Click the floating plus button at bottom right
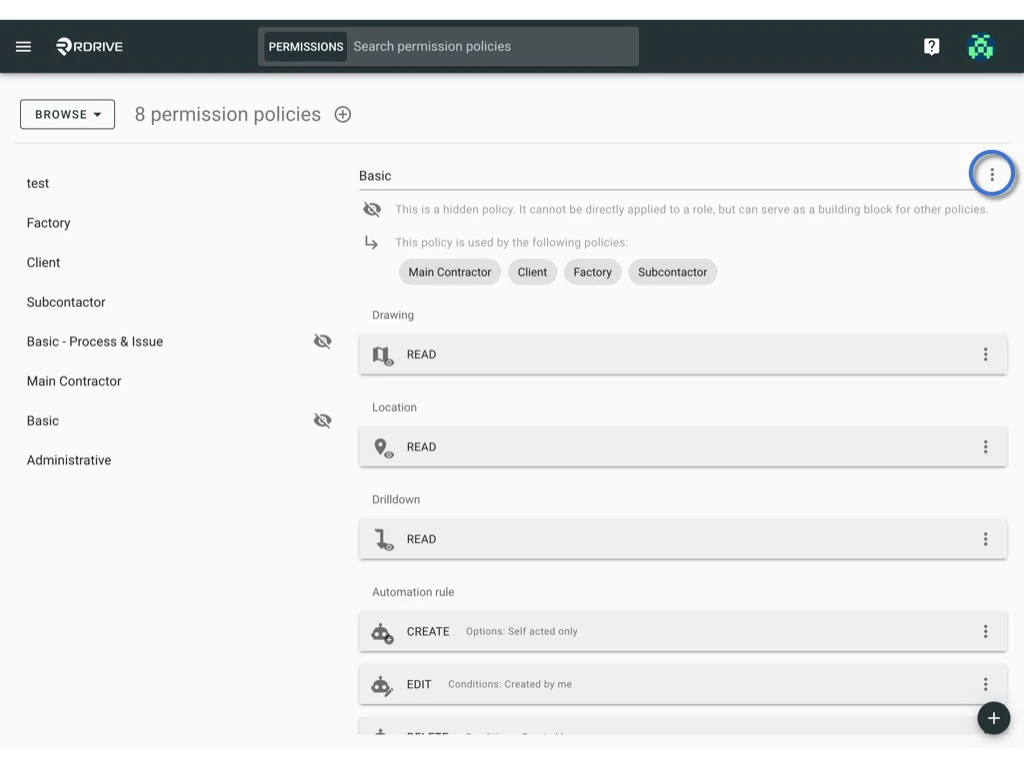The height and width of the screenshot is (768, 1024). (x=993, y=718)
